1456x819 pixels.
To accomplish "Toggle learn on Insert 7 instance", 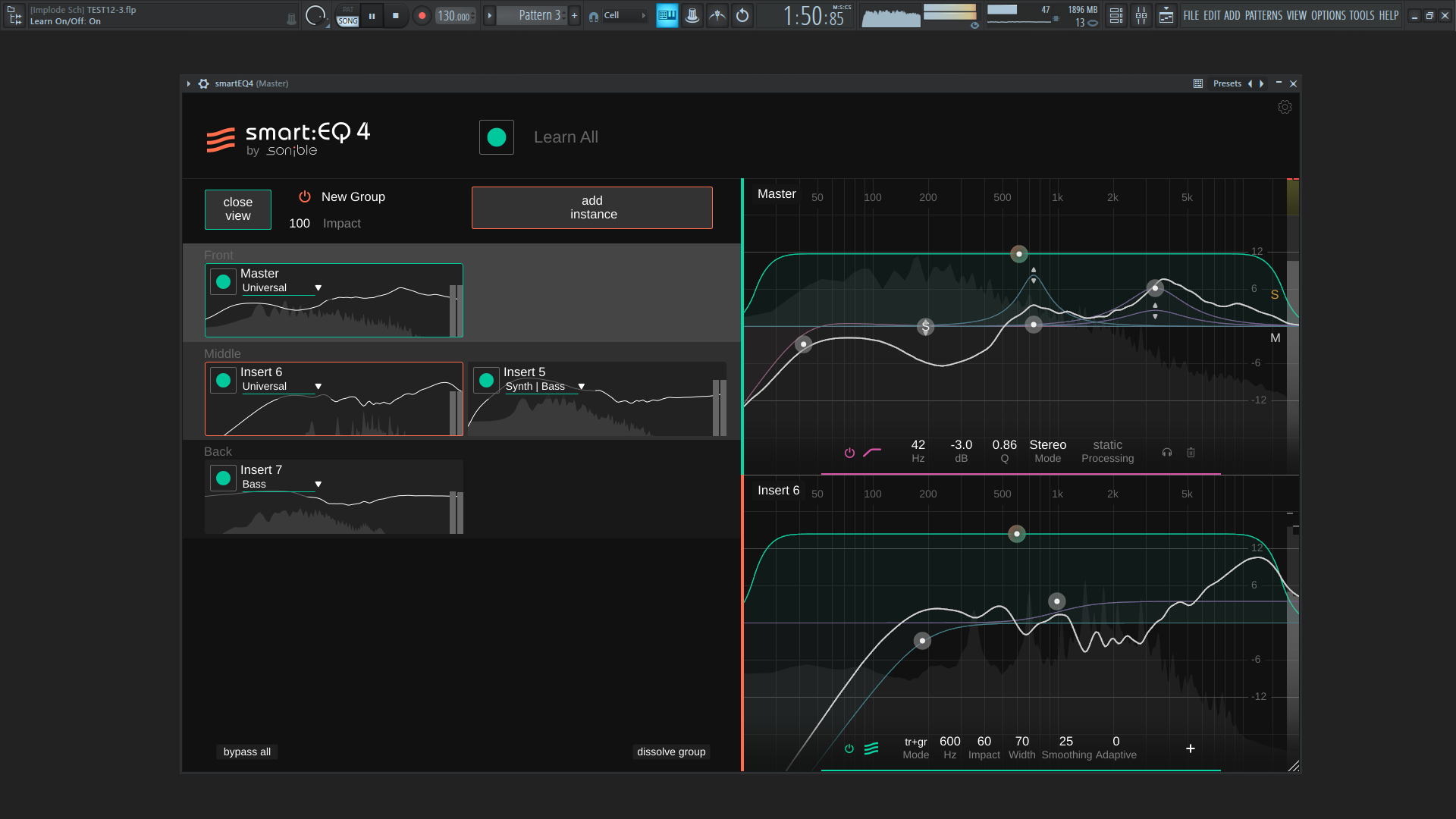I will pos(223,479).
